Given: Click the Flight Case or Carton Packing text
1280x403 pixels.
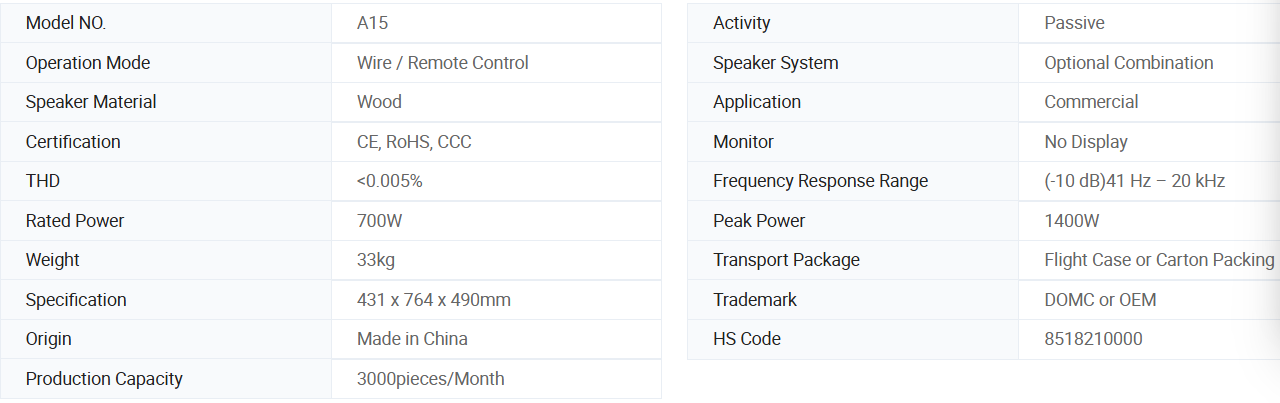Looking at the screenshot, I should (1159, 260).
